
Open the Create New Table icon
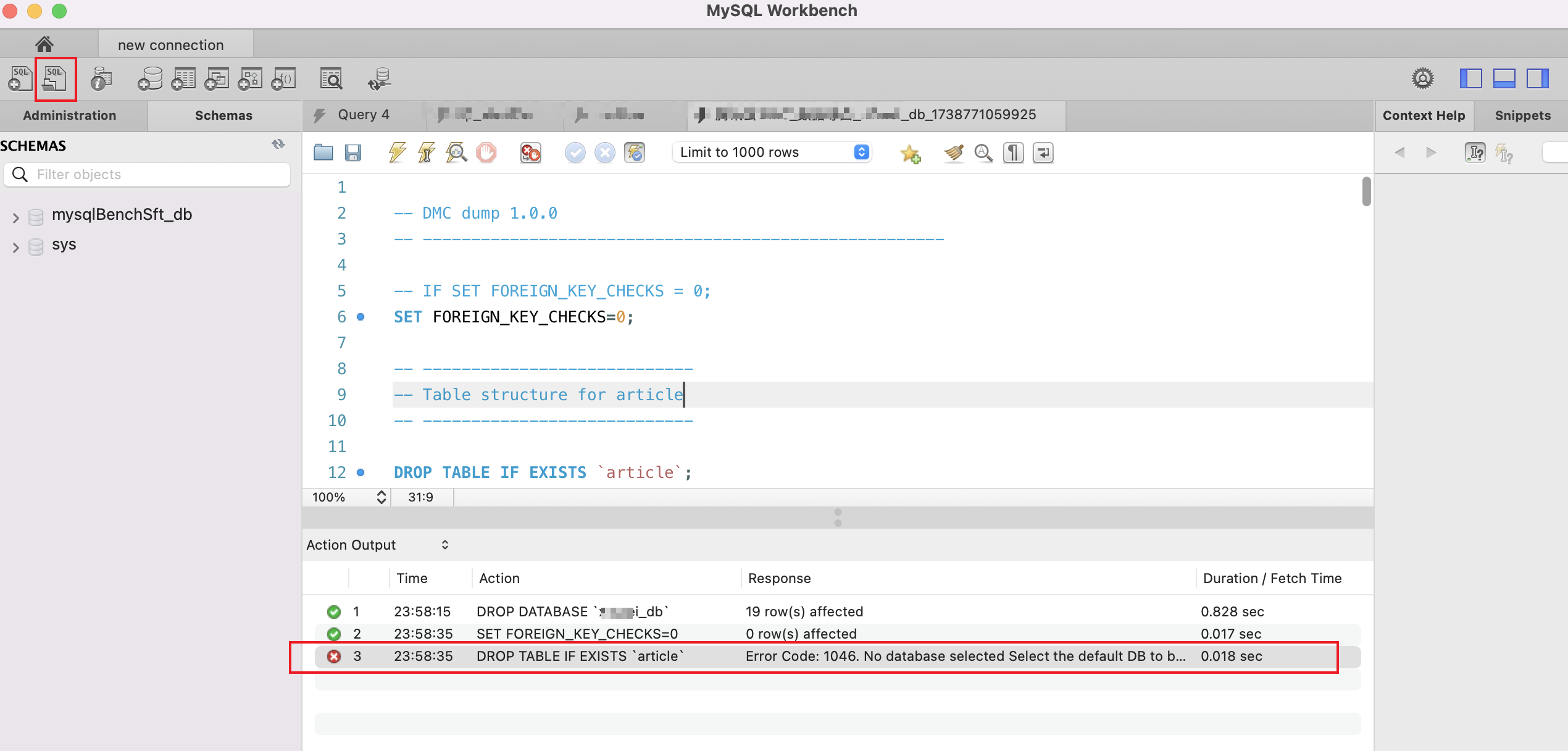(x=183, y=78)
